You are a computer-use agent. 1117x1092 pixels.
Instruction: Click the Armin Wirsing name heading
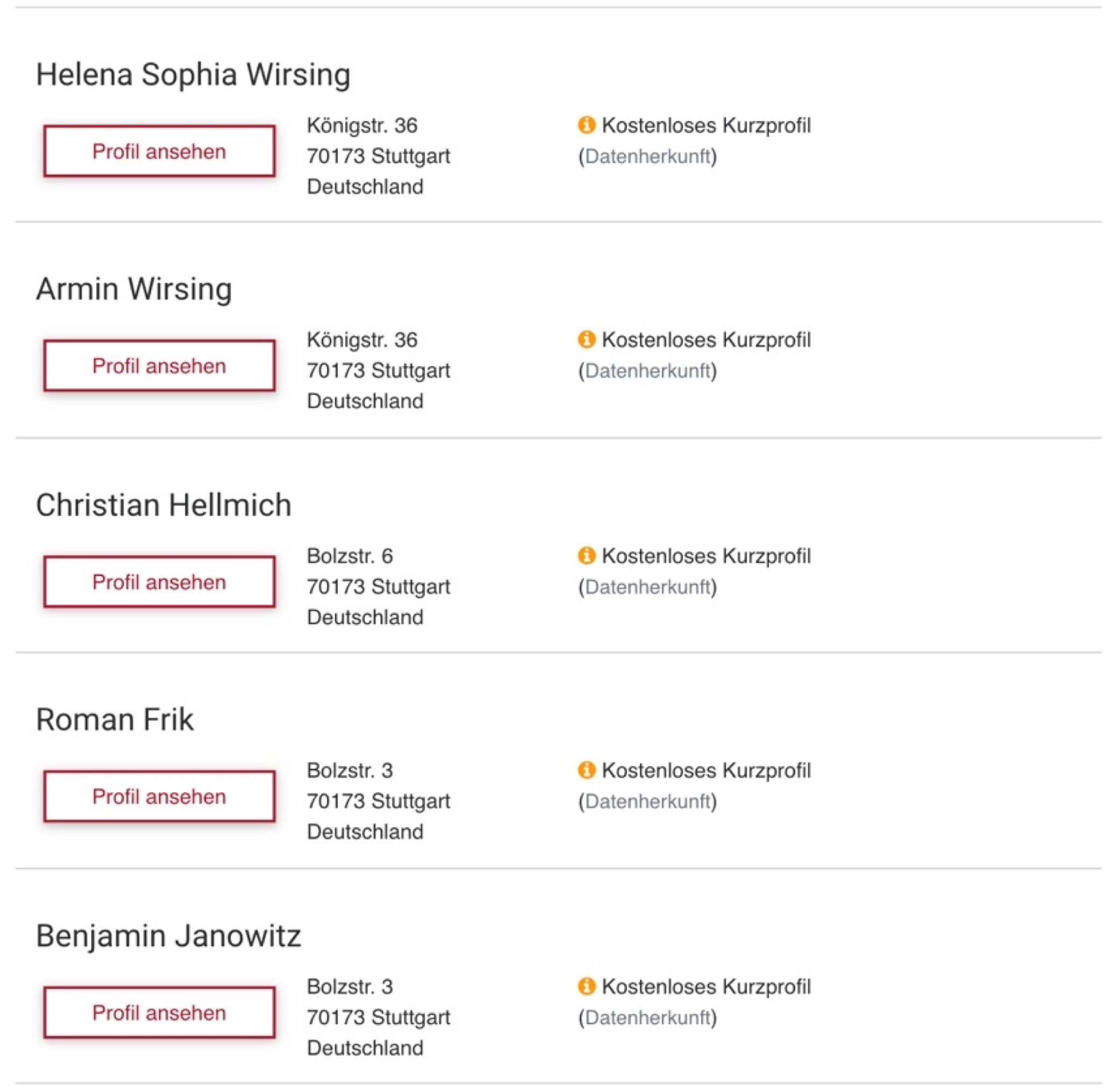[x=133, y=288]
